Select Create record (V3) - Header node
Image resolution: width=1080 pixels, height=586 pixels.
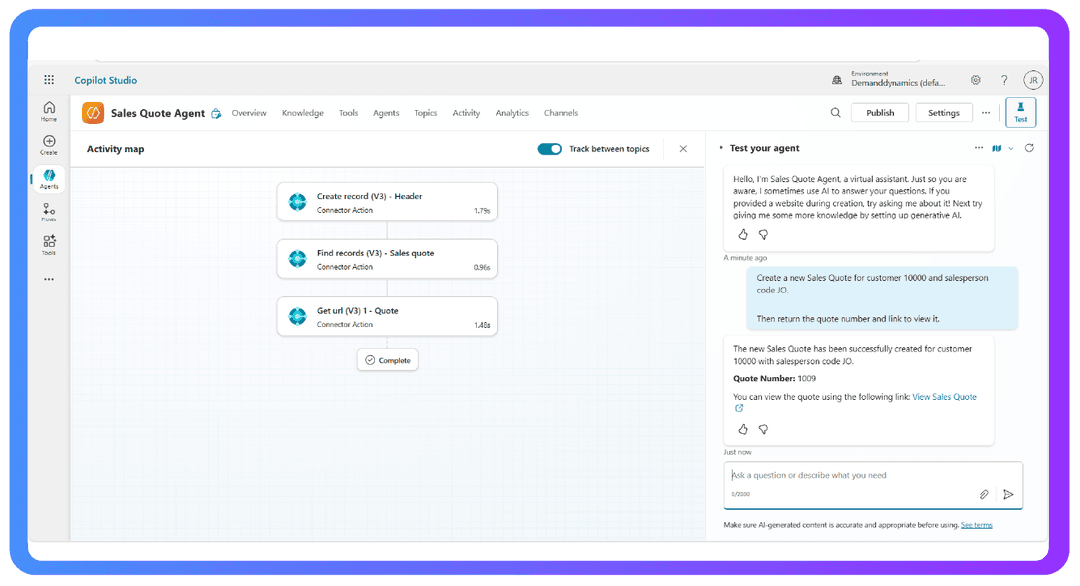click(x=387, y=202)
